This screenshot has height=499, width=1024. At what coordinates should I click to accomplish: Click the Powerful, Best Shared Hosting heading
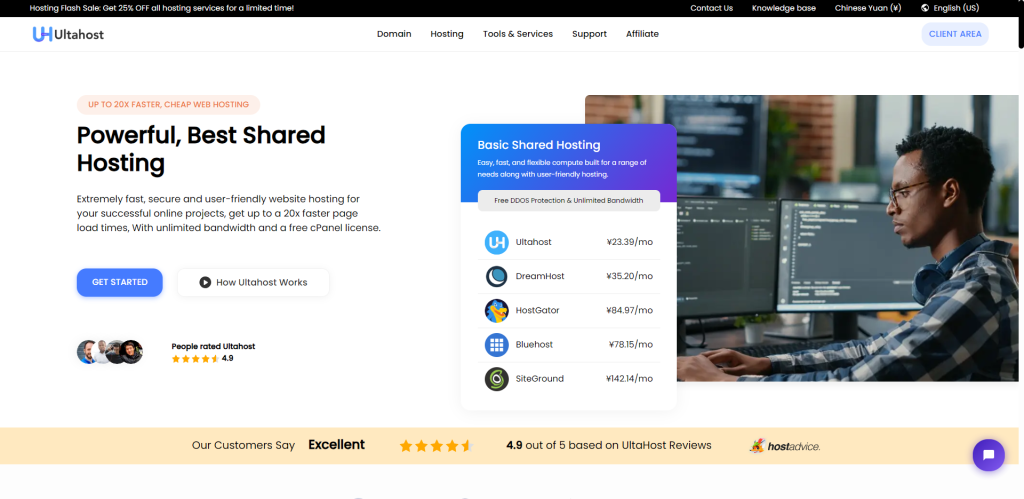click(x=201, y=149)
